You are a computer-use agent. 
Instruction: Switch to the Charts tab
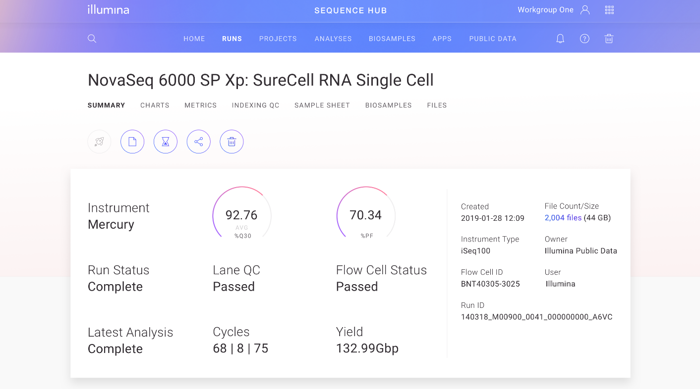pyautogui.click(x=154, y=105)
